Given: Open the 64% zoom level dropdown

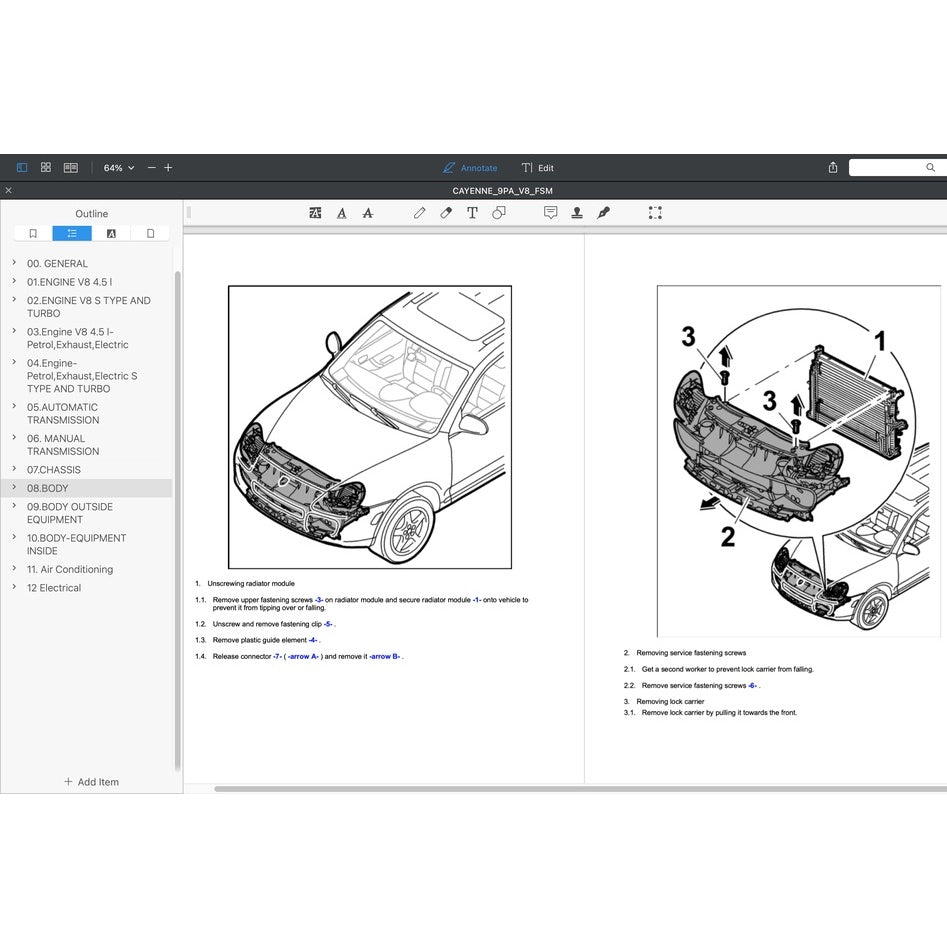Looking at the screenshot, I should point(119,168).
